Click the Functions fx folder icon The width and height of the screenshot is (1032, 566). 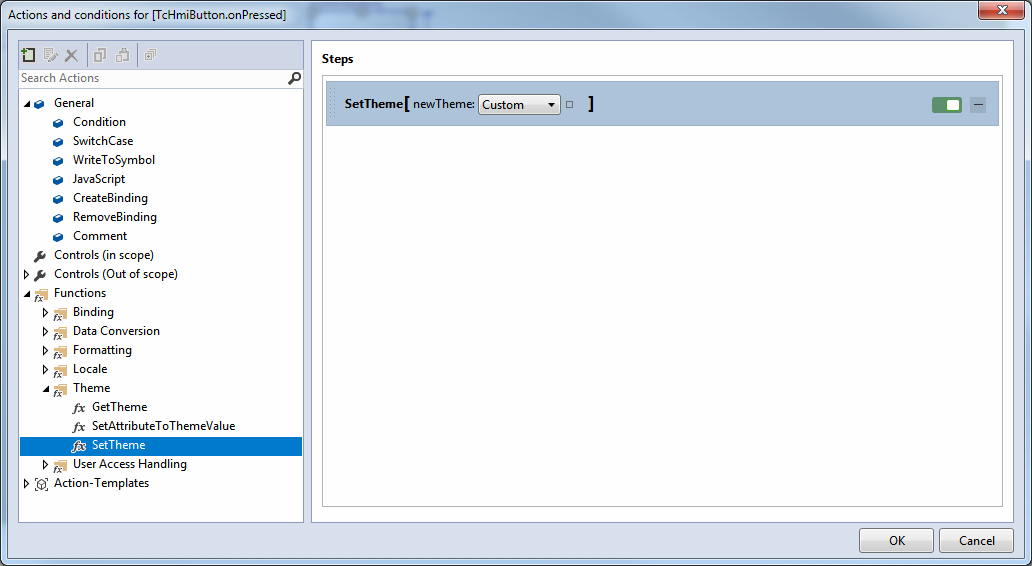point(41,295)
